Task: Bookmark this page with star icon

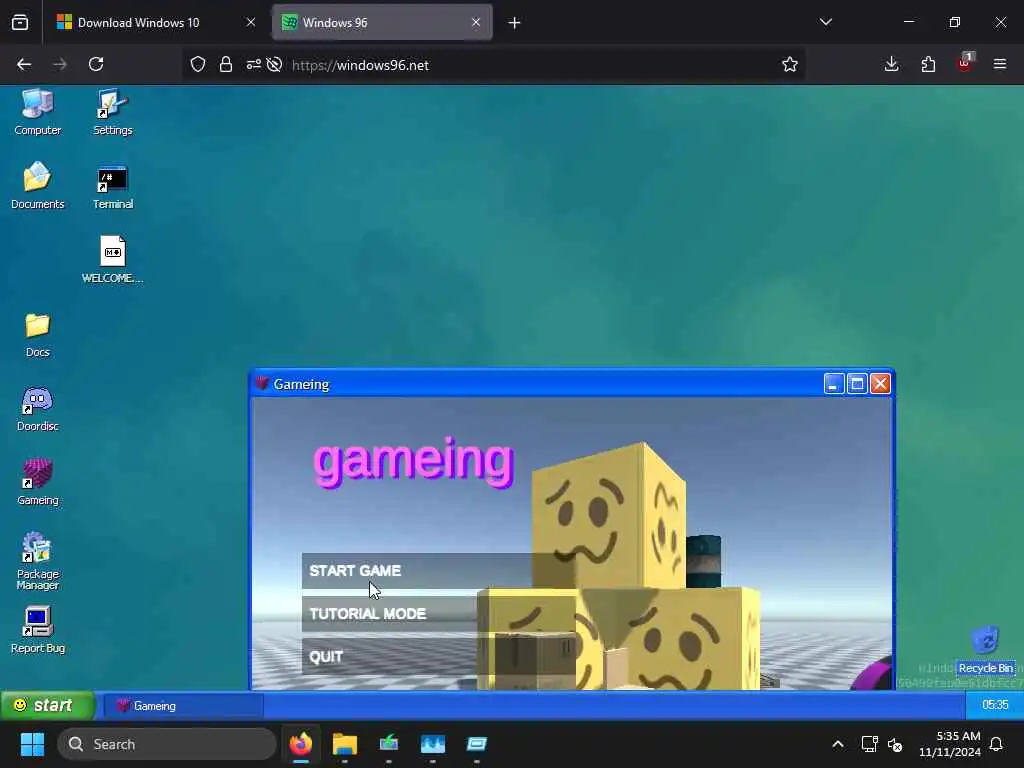Action: [x=790, y=65]
